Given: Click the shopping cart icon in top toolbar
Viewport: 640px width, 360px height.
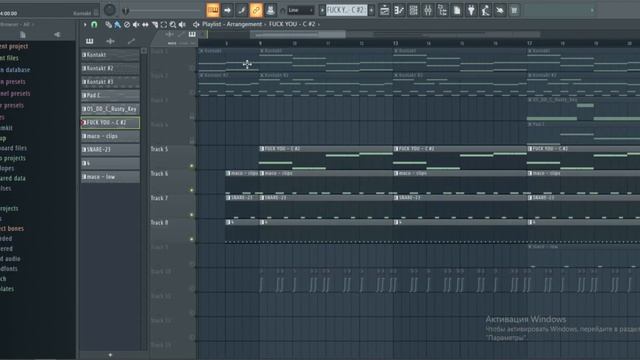Looking at the screenshot, I should (514, 10).
